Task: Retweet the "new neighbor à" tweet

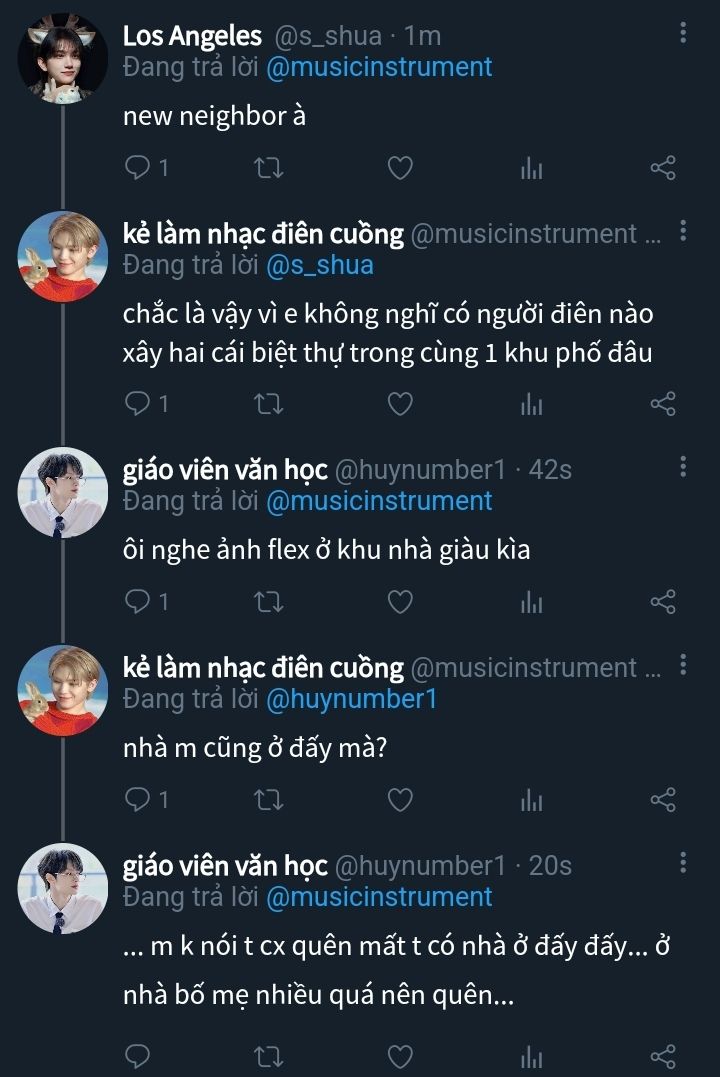Action: click(268, 167)
